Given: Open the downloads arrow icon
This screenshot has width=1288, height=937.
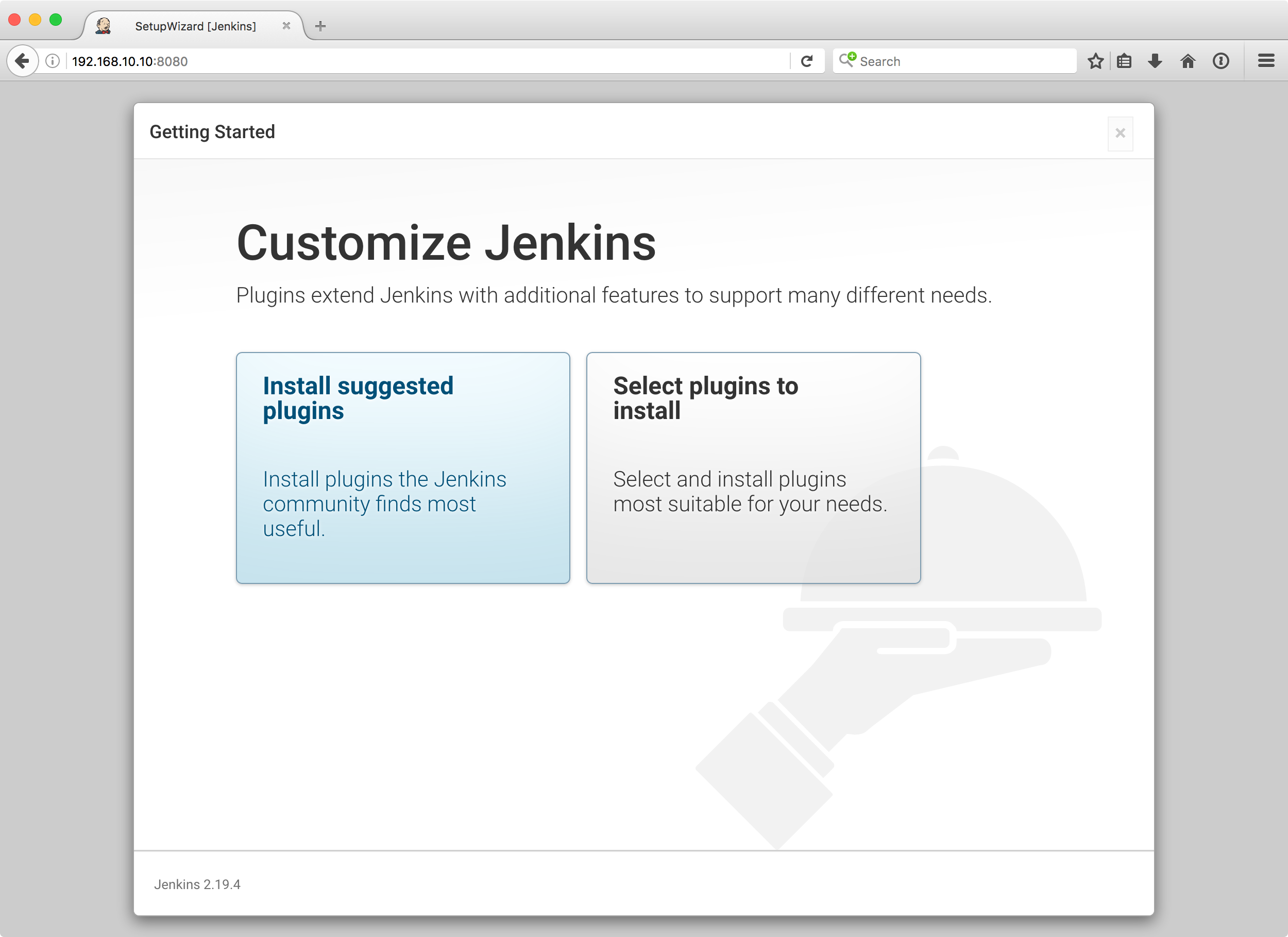Looking at the screenshot, I should (x=1155, y=61).
